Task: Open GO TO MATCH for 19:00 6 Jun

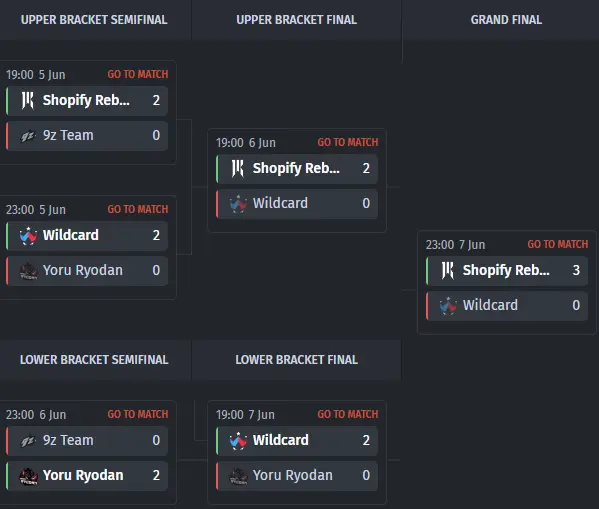Action: click(x=348, y=142)
